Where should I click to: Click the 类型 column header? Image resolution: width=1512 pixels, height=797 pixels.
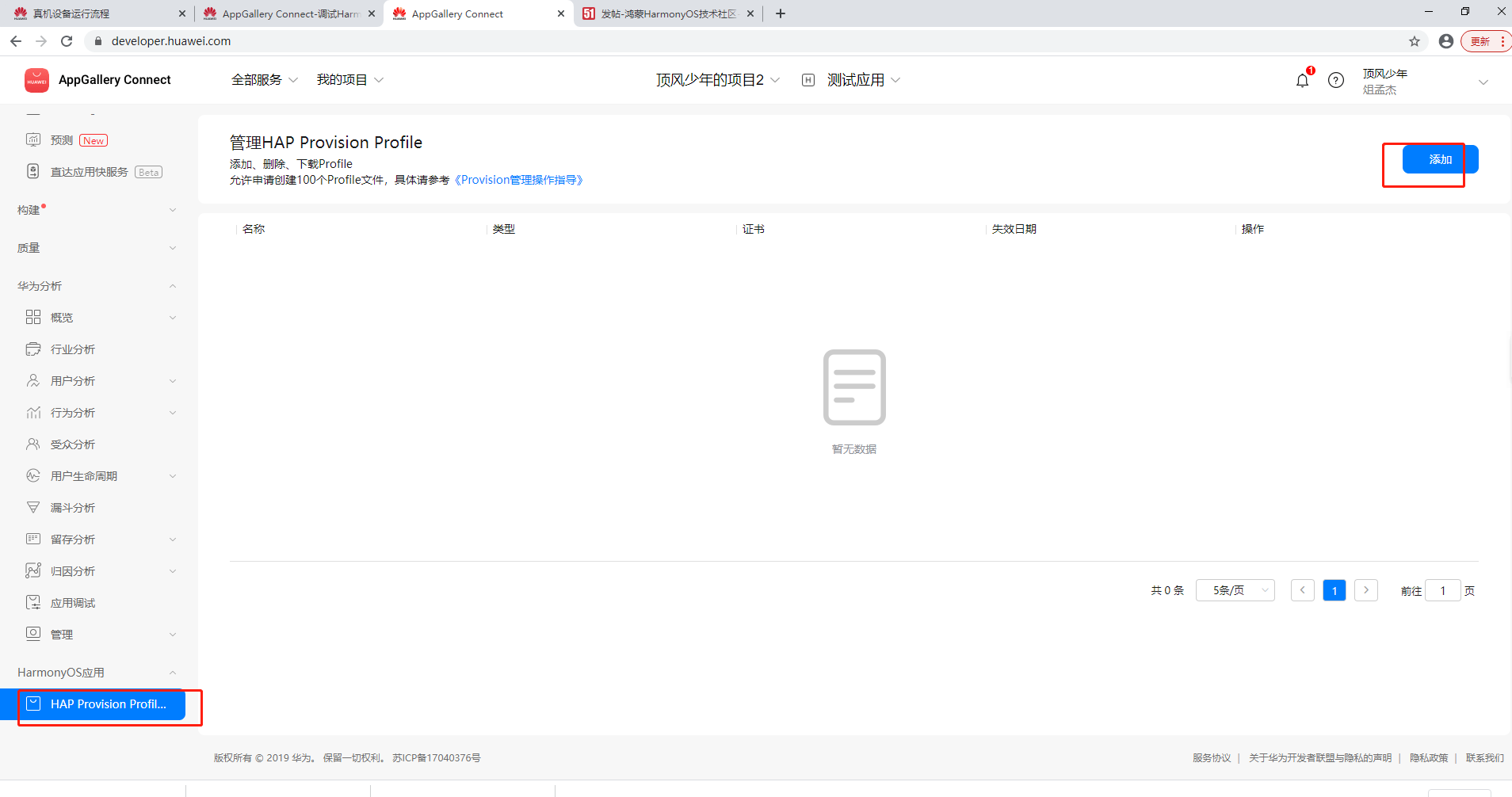coord(504,229)
